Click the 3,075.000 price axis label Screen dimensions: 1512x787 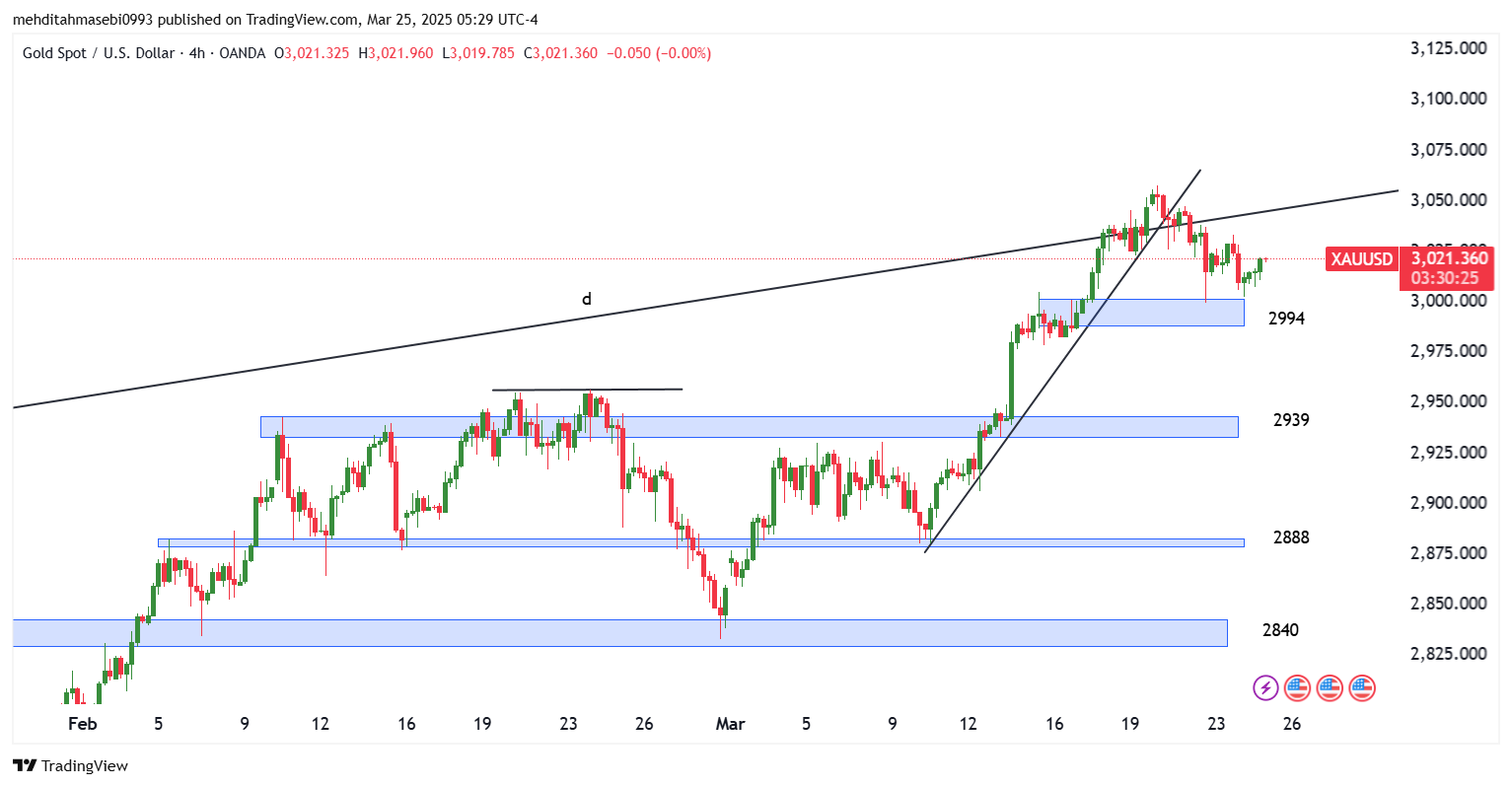pyautogui.click(x=1448, y=150)
